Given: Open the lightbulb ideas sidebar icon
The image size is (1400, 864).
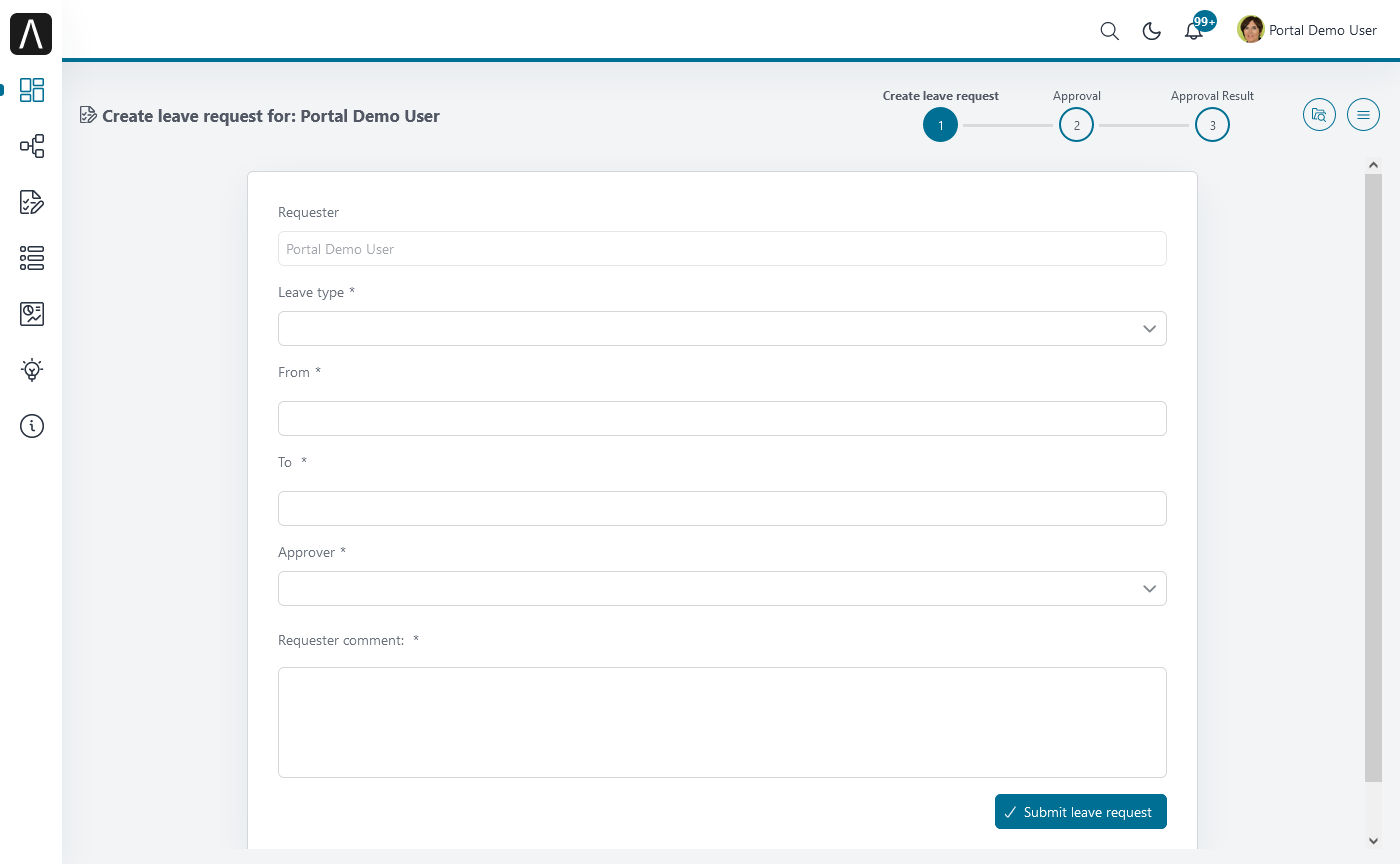Looking at the screenshot, I should [32, 370].
